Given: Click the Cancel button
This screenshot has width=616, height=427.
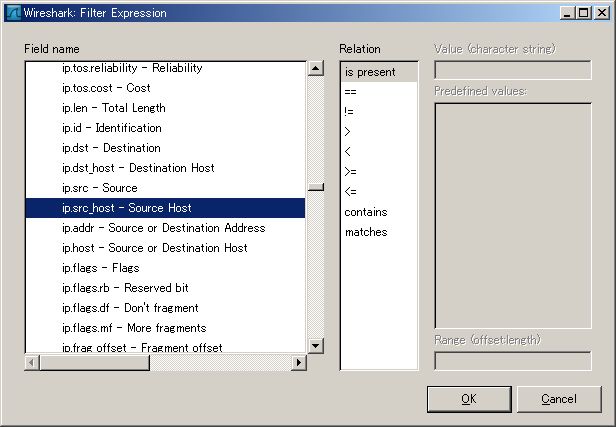Looking at the screenshot, I should pyautogui.click(x=559, y=399).
